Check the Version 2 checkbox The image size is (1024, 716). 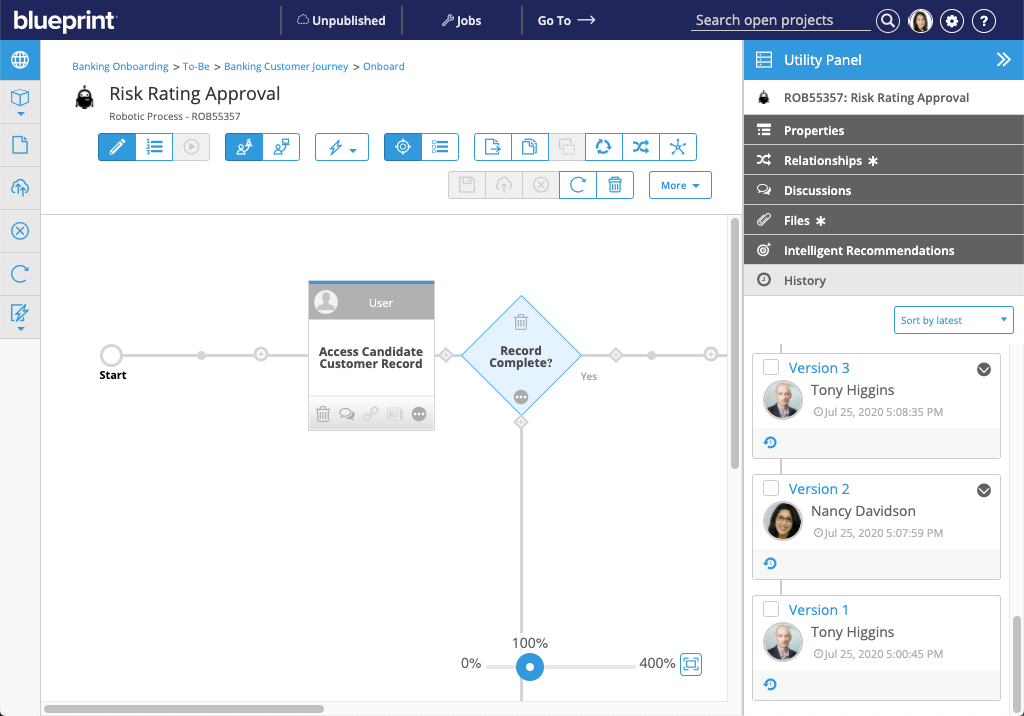coord(771,489)
